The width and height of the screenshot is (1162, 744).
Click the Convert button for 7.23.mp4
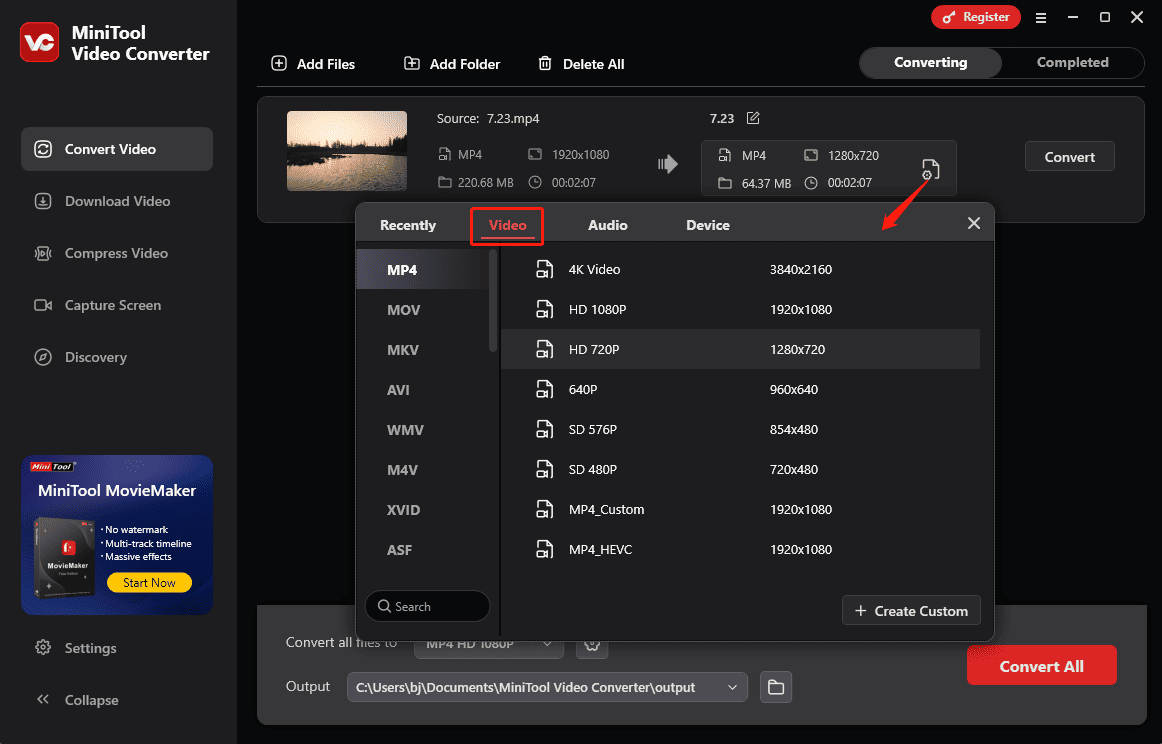(x=1069, y=156)
